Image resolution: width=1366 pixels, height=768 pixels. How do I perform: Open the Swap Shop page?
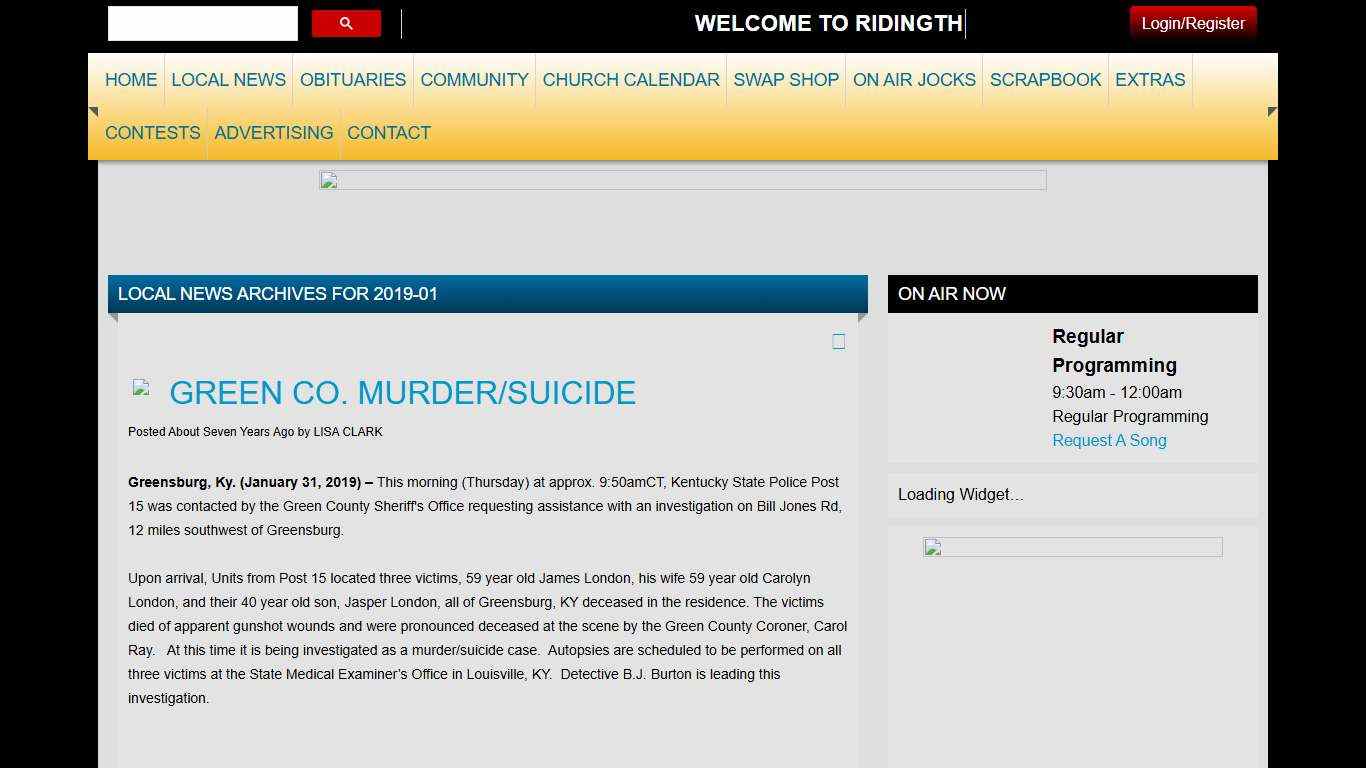click(x=786, y=80)
